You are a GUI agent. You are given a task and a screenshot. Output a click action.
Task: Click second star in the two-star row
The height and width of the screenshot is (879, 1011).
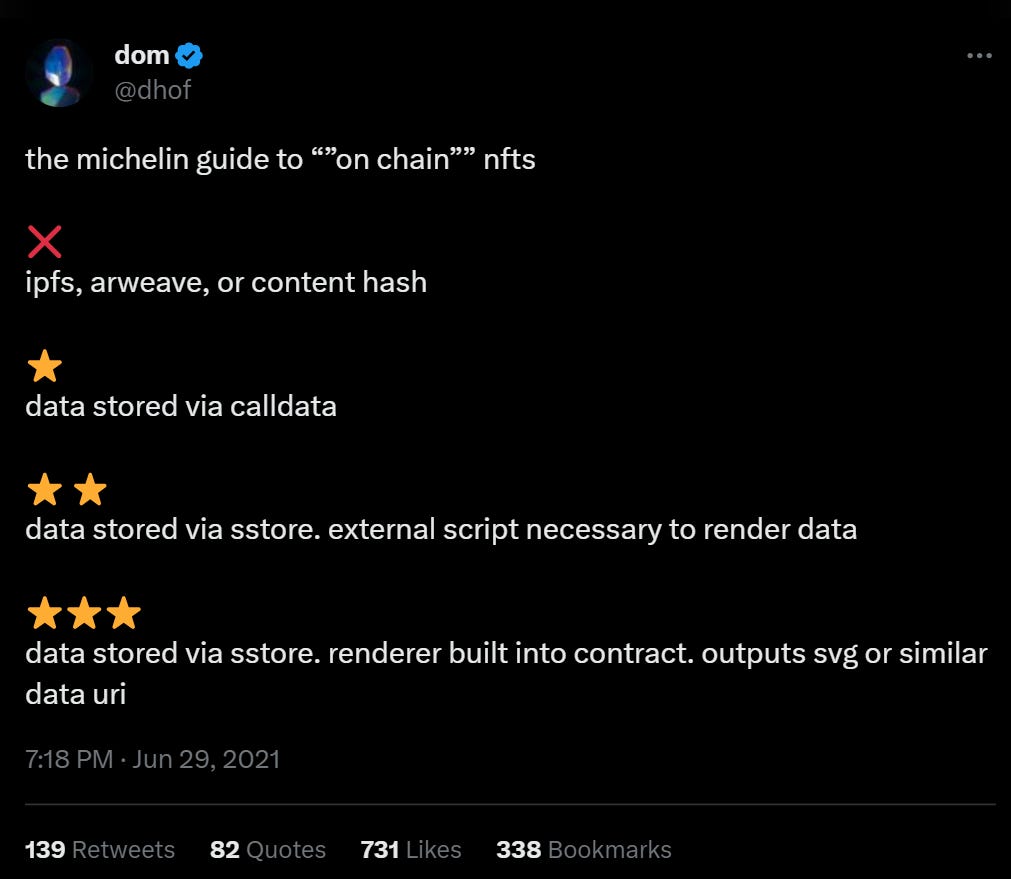90,490
